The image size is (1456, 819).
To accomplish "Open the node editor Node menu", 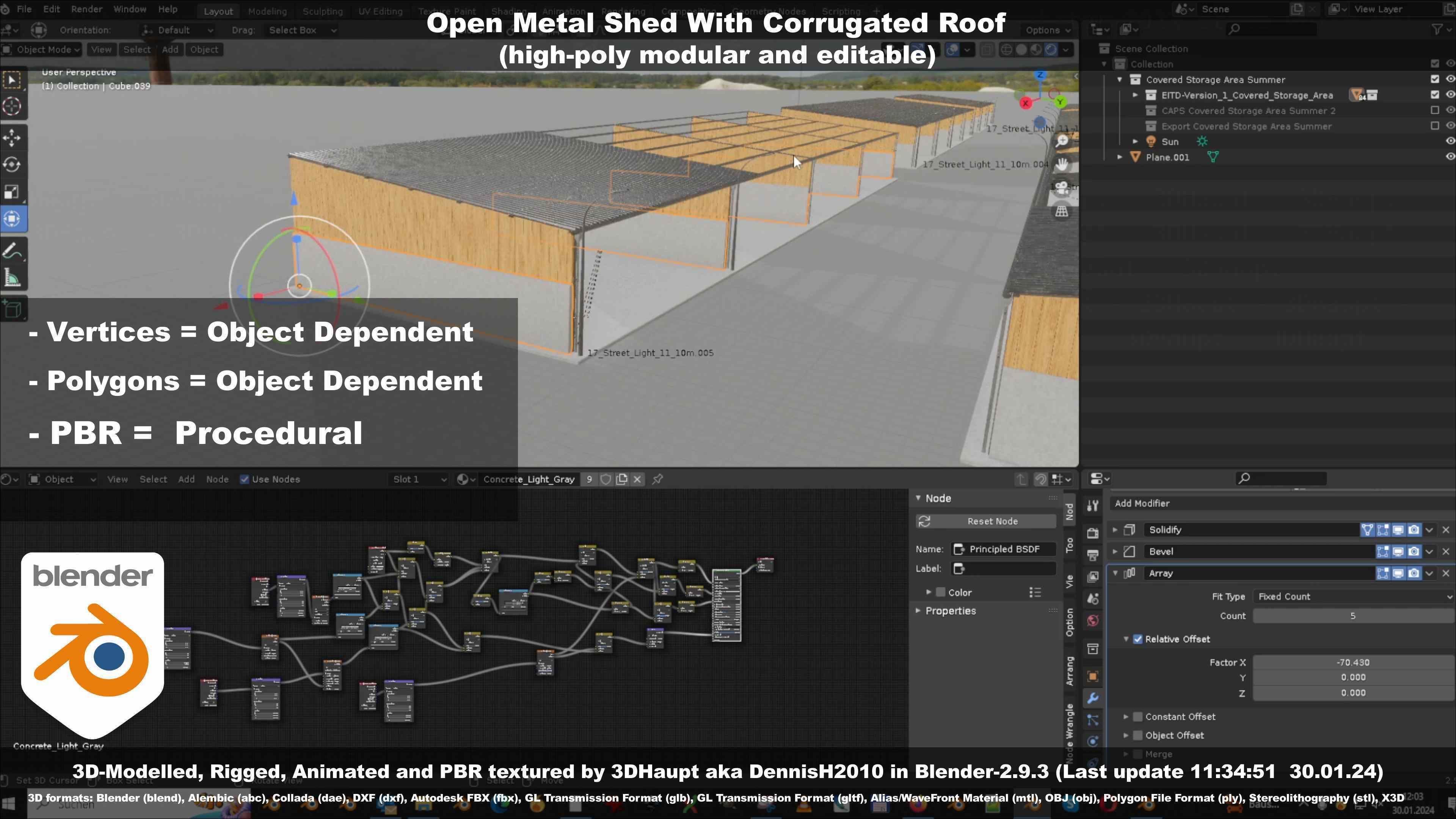I will [x=217, y=479].
